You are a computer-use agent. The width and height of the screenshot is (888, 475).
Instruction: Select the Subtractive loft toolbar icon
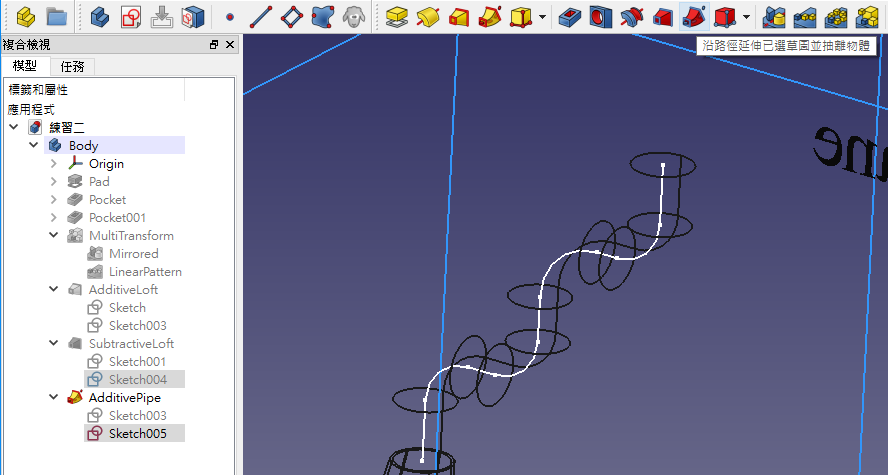(x=663, y=18)
